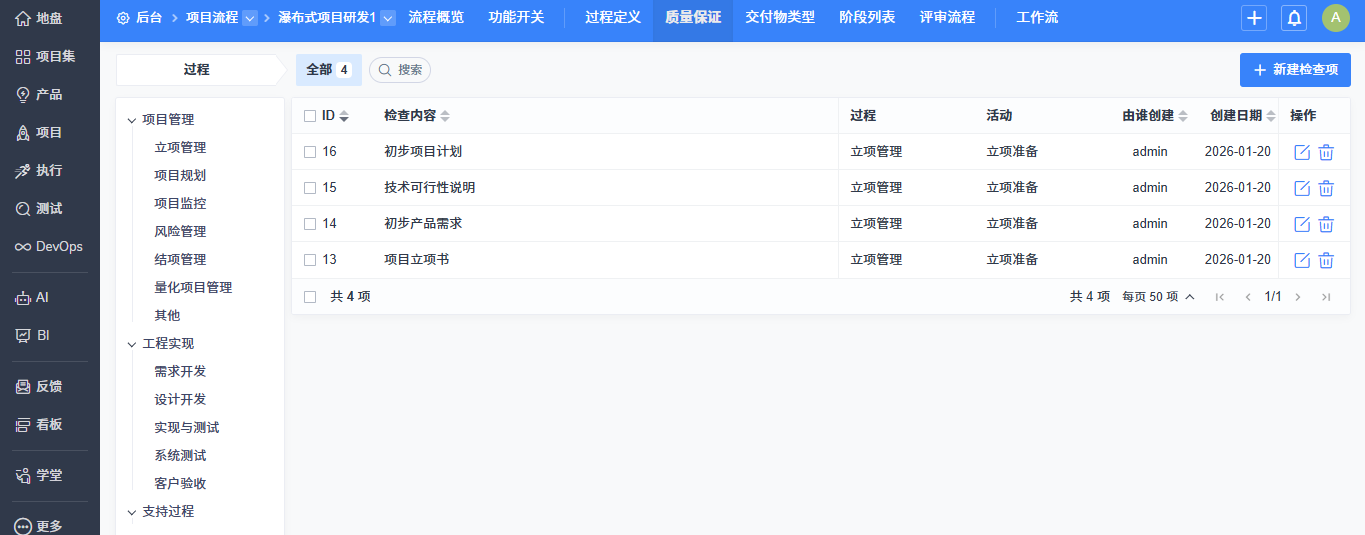
Task: Click the delete icon for 技术可行性说明 row
Action: pyautogui.click(x=1326, y=188)
